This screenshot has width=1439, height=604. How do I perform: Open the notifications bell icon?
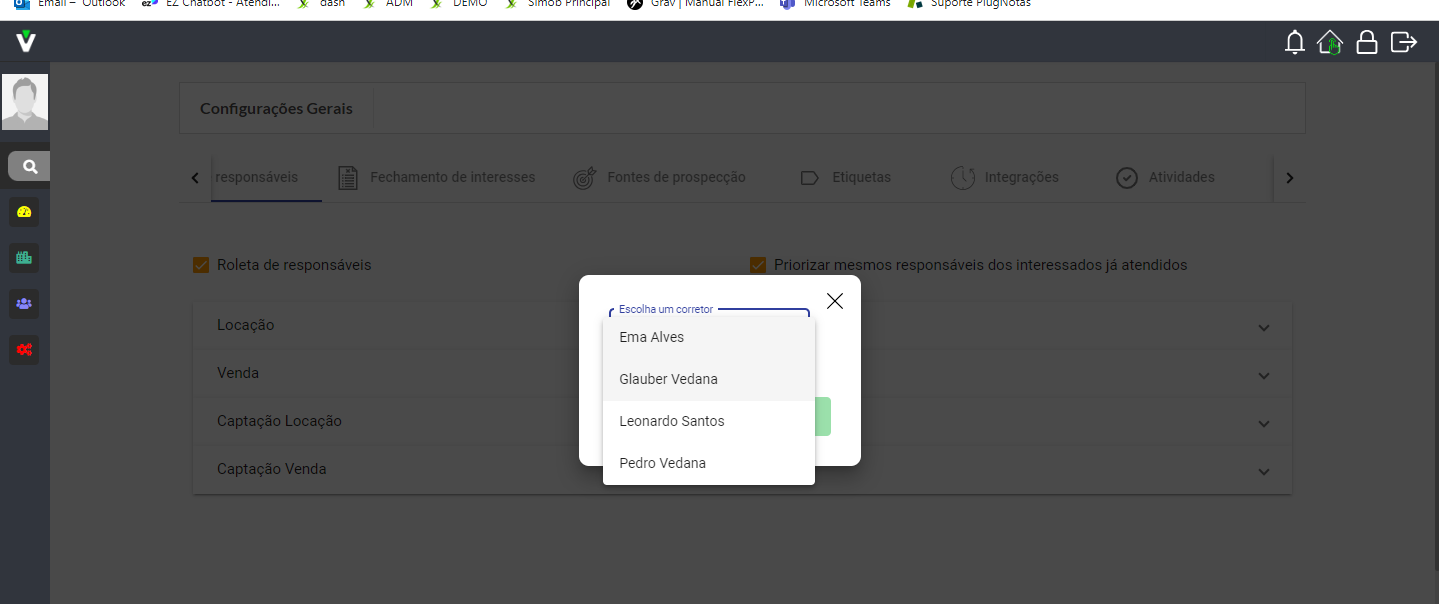[1295, 42]
